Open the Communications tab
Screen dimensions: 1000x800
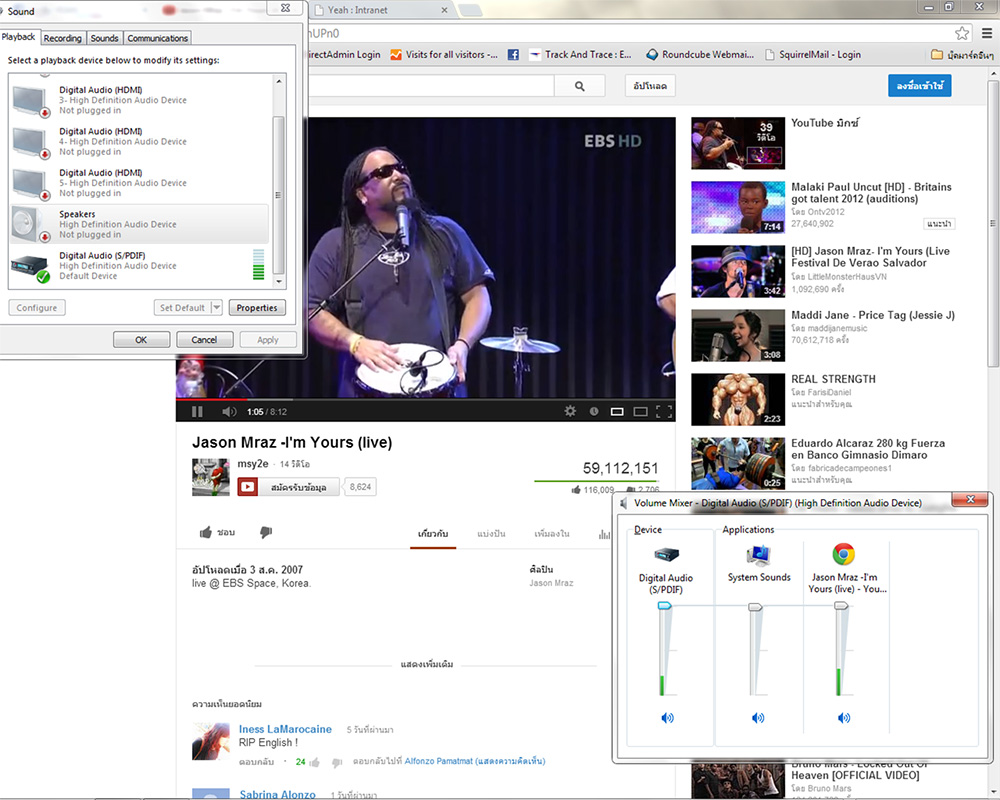point(158,38)
